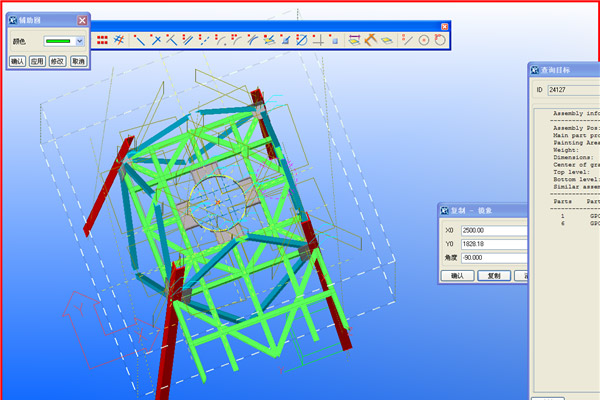
Task: Click the ID field showing 24127
Action: pos(572,90)
